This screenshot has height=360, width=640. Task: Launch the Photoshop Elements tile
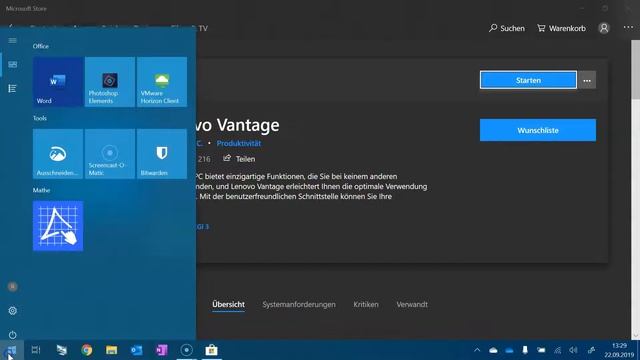click(x=110, y=82)
